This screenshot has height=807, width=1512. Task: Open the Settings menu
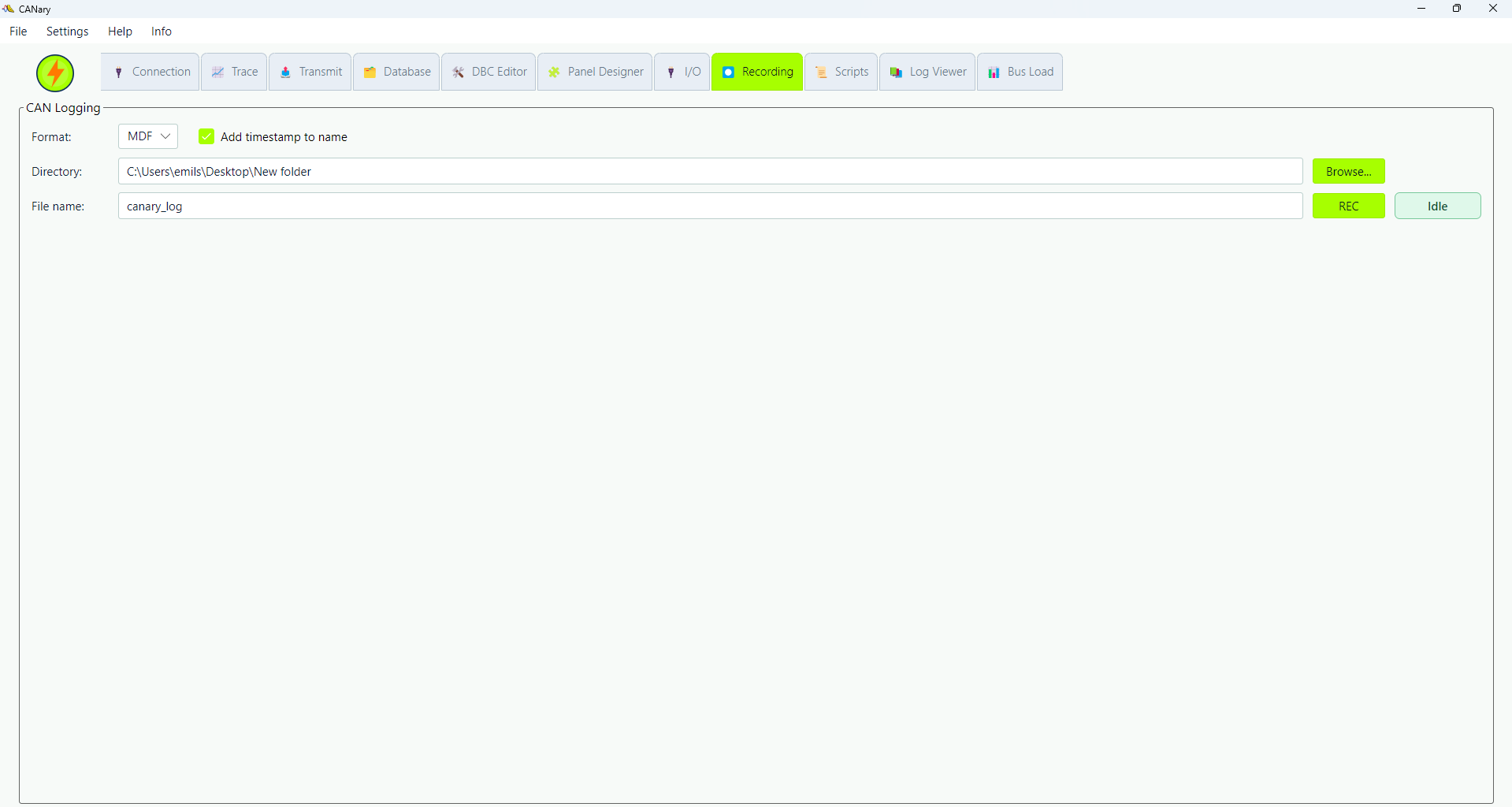click(68, 32)
